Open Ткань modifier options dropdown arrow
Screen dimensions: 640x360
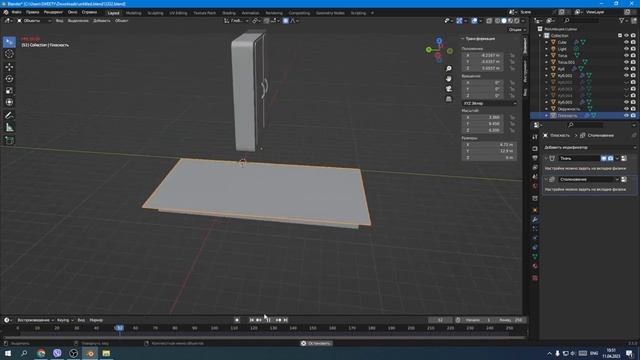(x=617, y=158)
